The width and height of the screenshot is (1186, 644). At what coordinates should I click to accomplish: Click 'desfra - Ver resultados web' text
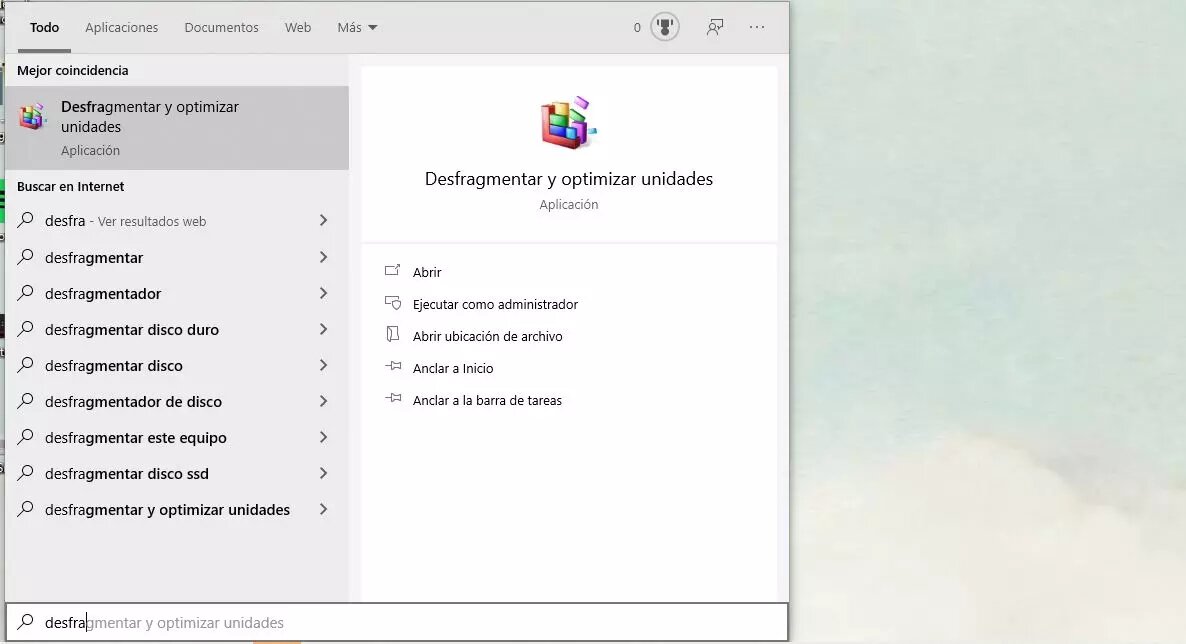[126, 221]
